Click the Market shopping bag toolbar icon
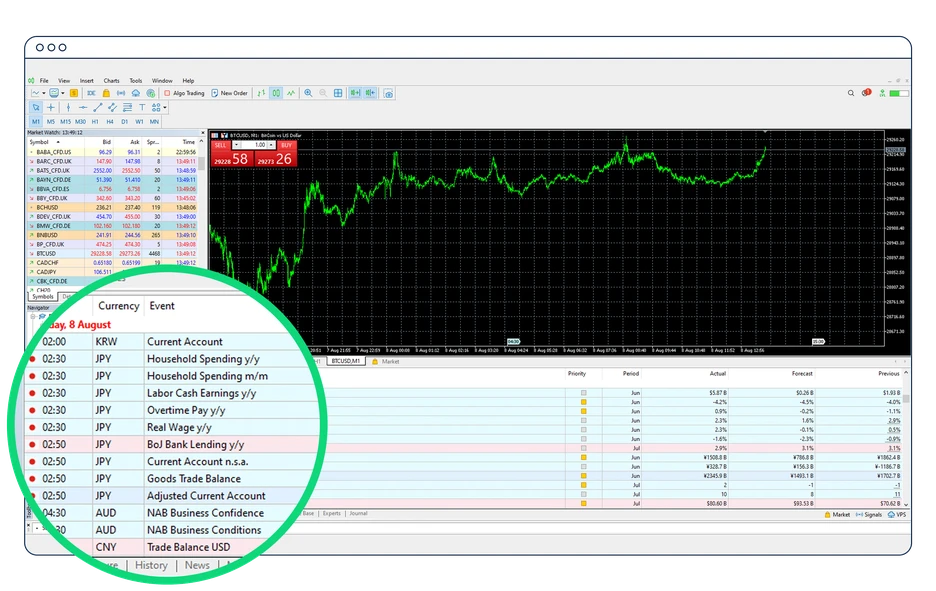936x591 pixels. coord(106,93)
